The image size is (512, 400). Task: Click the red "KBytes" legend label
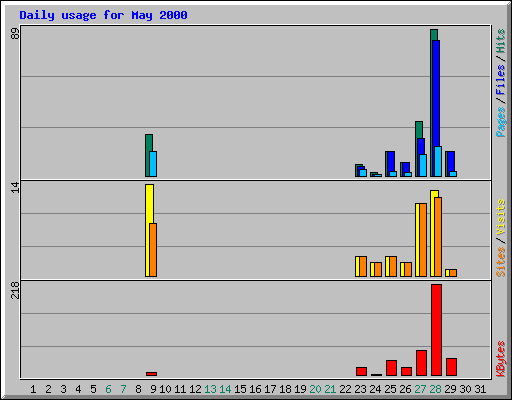tap(500, 359)
